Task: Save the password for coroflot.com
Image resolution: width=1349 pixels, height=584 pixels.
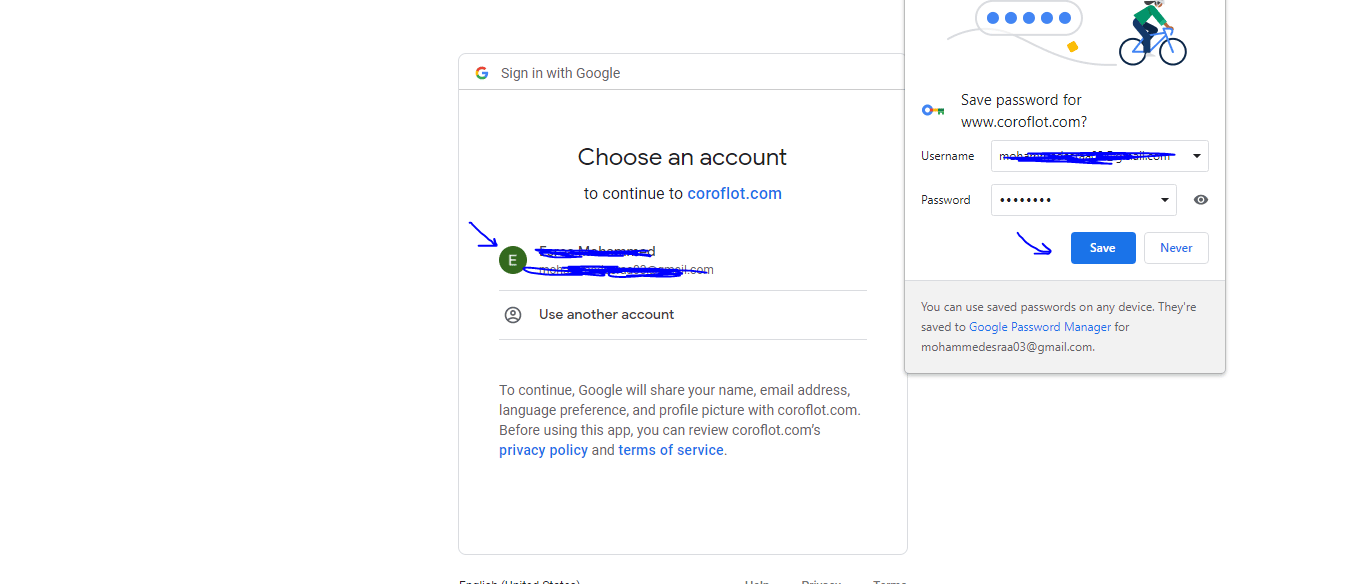Action: [x=1103, y=248]
